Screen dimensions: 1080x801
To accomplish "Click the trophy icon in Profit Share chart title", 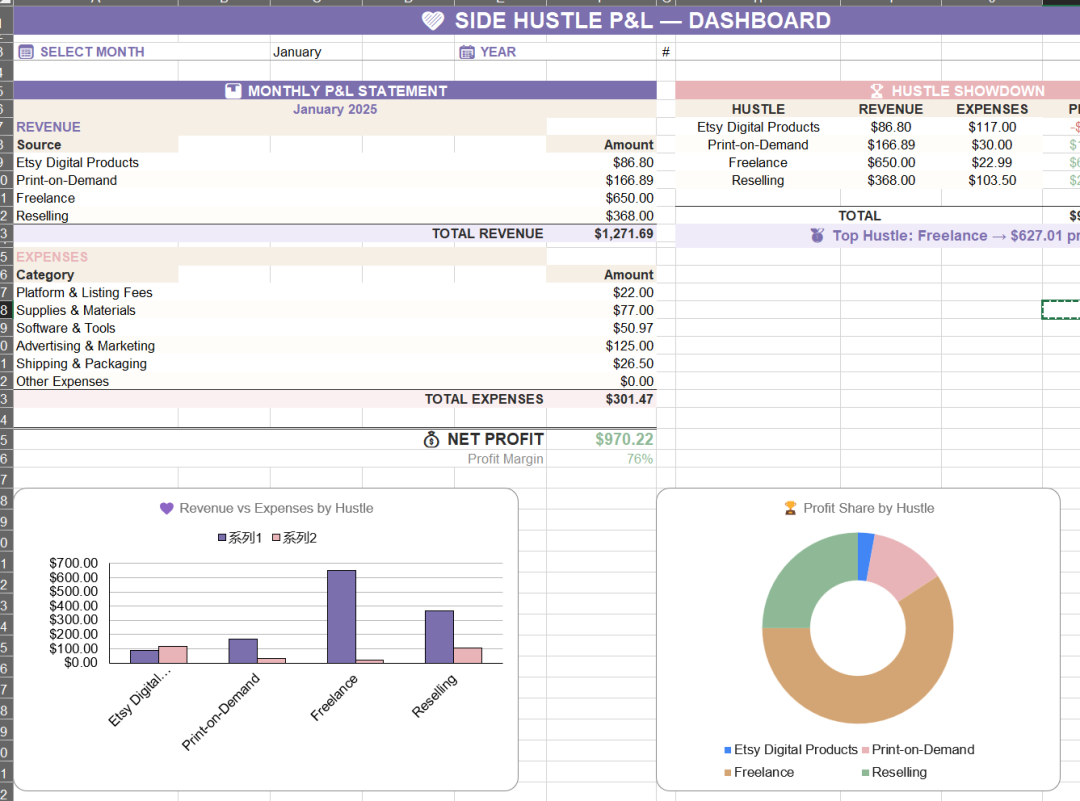I will (x=790, y=508).
